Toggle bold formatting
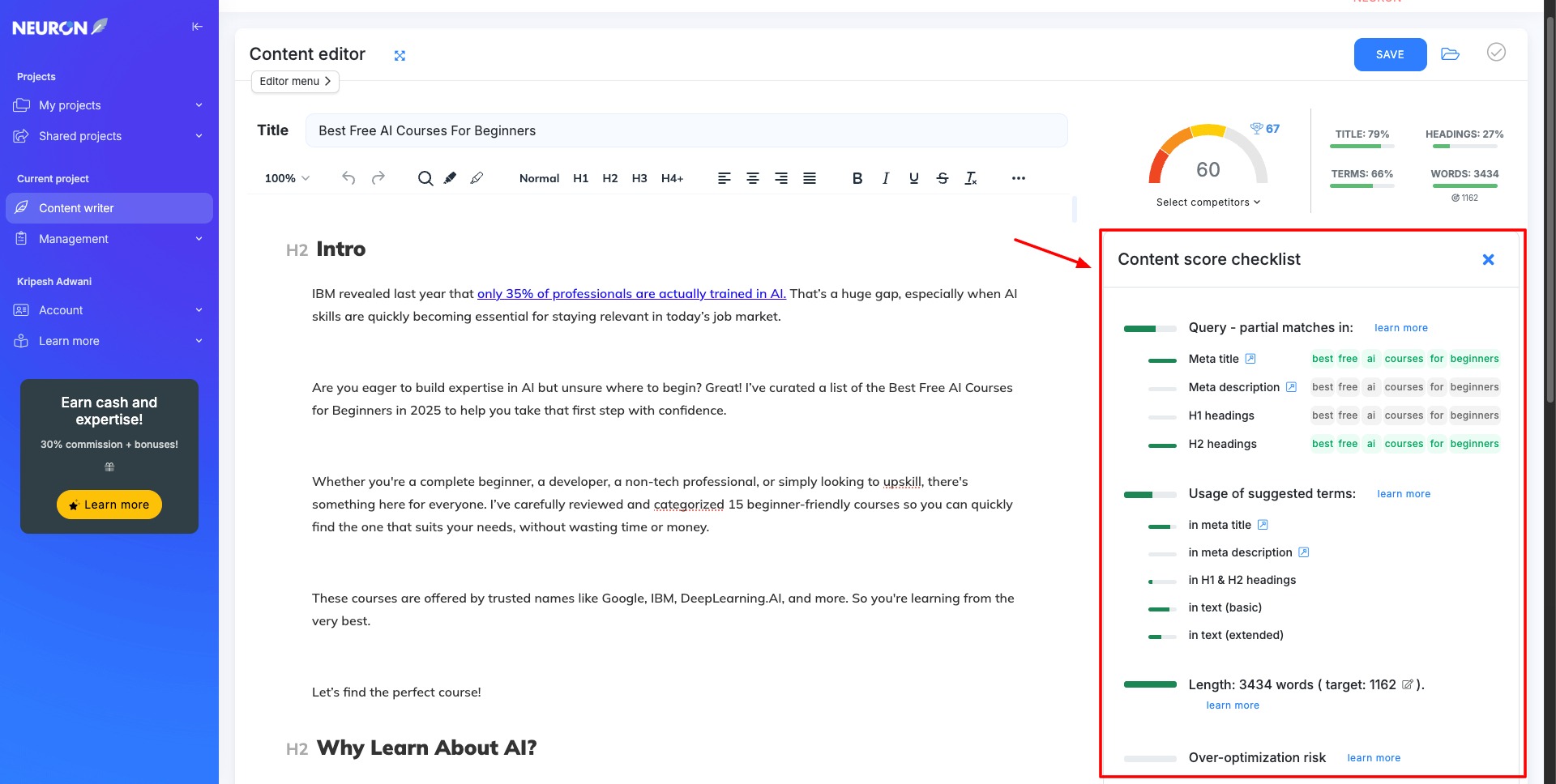1556x784 pixels. click(x=857, y=178)
